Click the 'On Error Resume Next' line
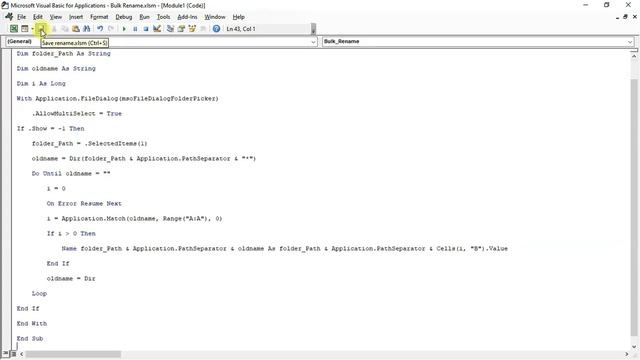The height and width of the screenshot is (360, 640). click(x=84, y=203)
